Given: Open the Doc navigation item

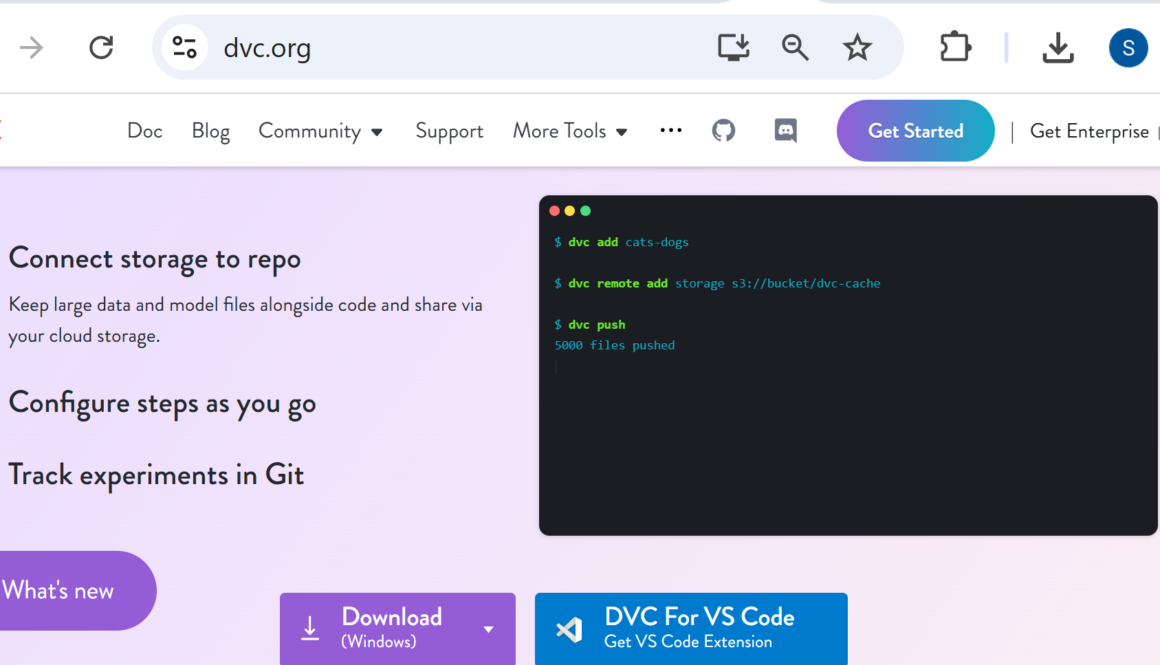Looking at the screenshot, I should [144, 131].
